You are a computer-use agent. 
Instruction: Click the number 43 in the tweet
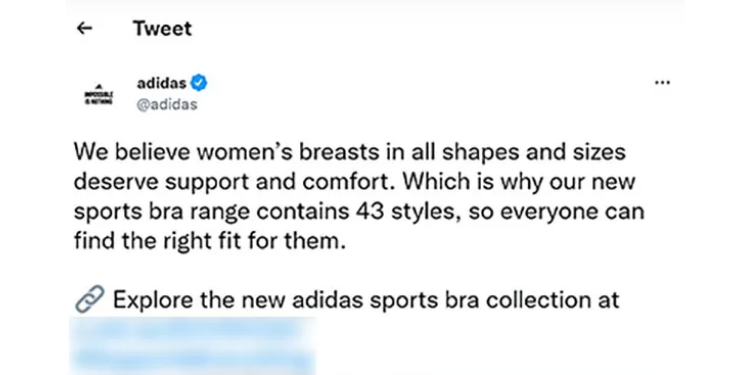370,211
